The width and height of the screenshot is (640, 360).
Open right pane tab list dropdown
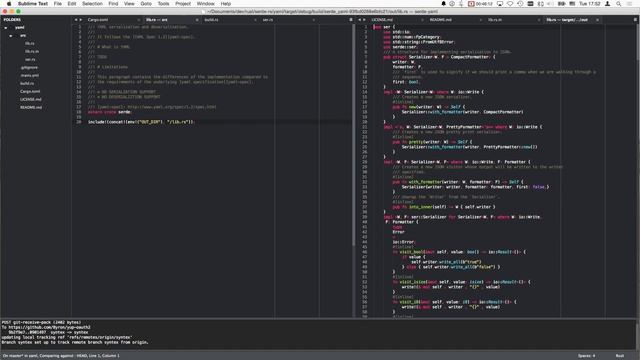coord(636,20)
